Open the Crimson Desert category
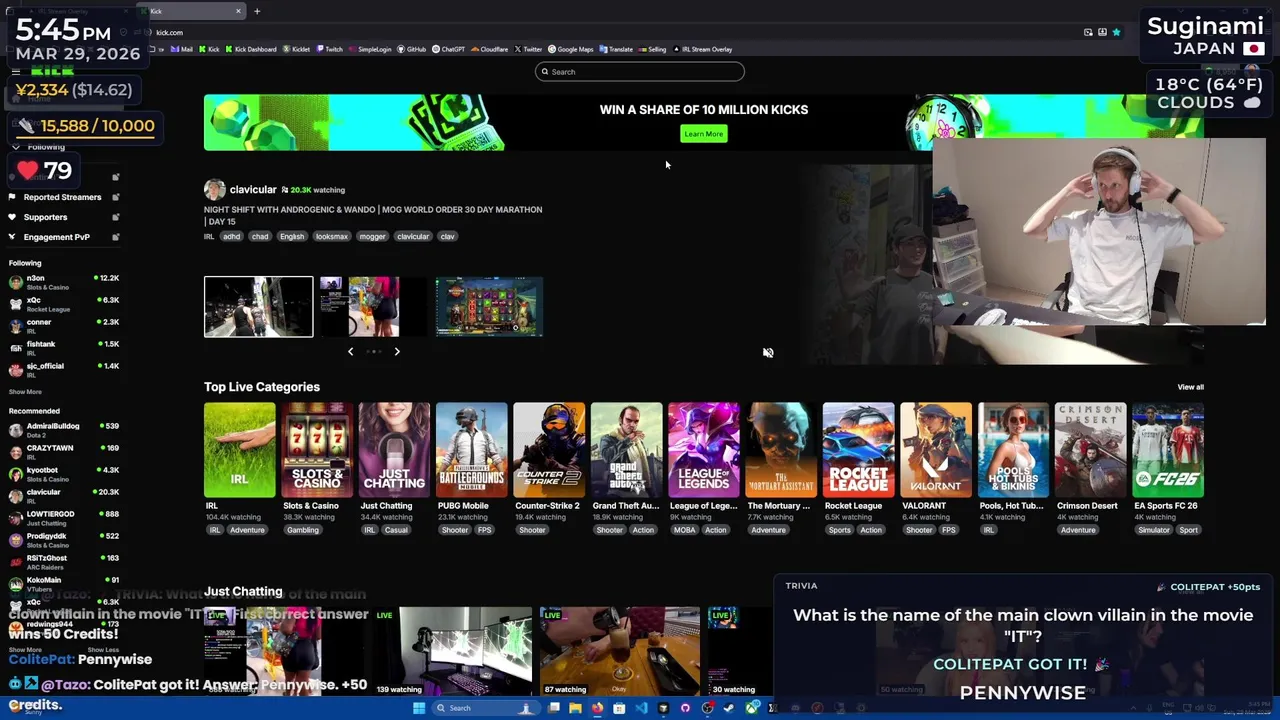Viewport: 1280px width, 720px height. pyautogui.click(x=1090, y=450)
